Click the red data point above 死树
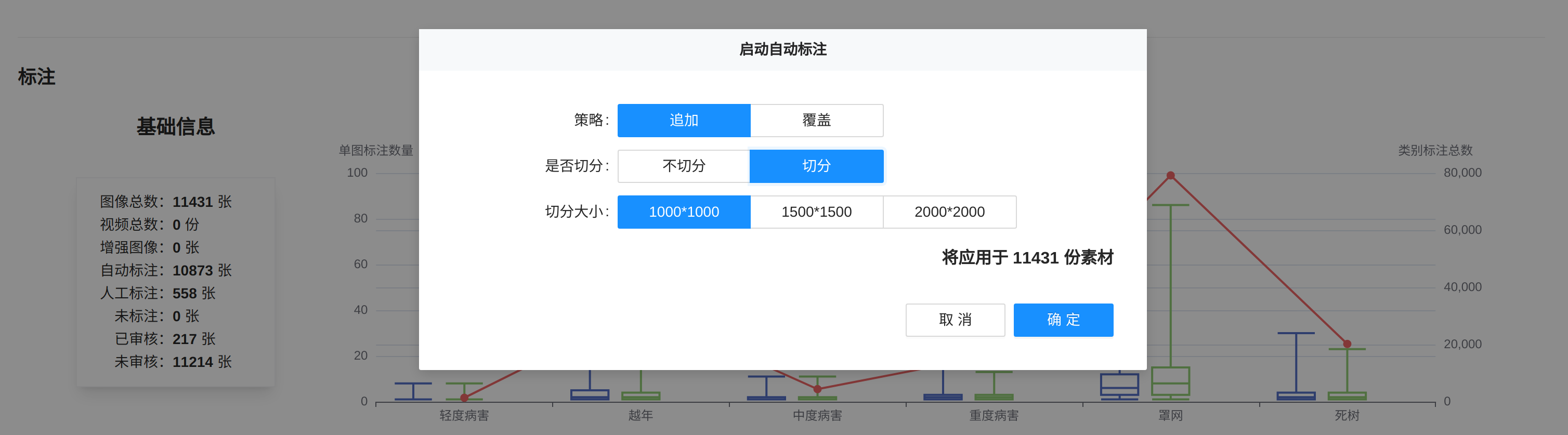 tap(1347, 345)
